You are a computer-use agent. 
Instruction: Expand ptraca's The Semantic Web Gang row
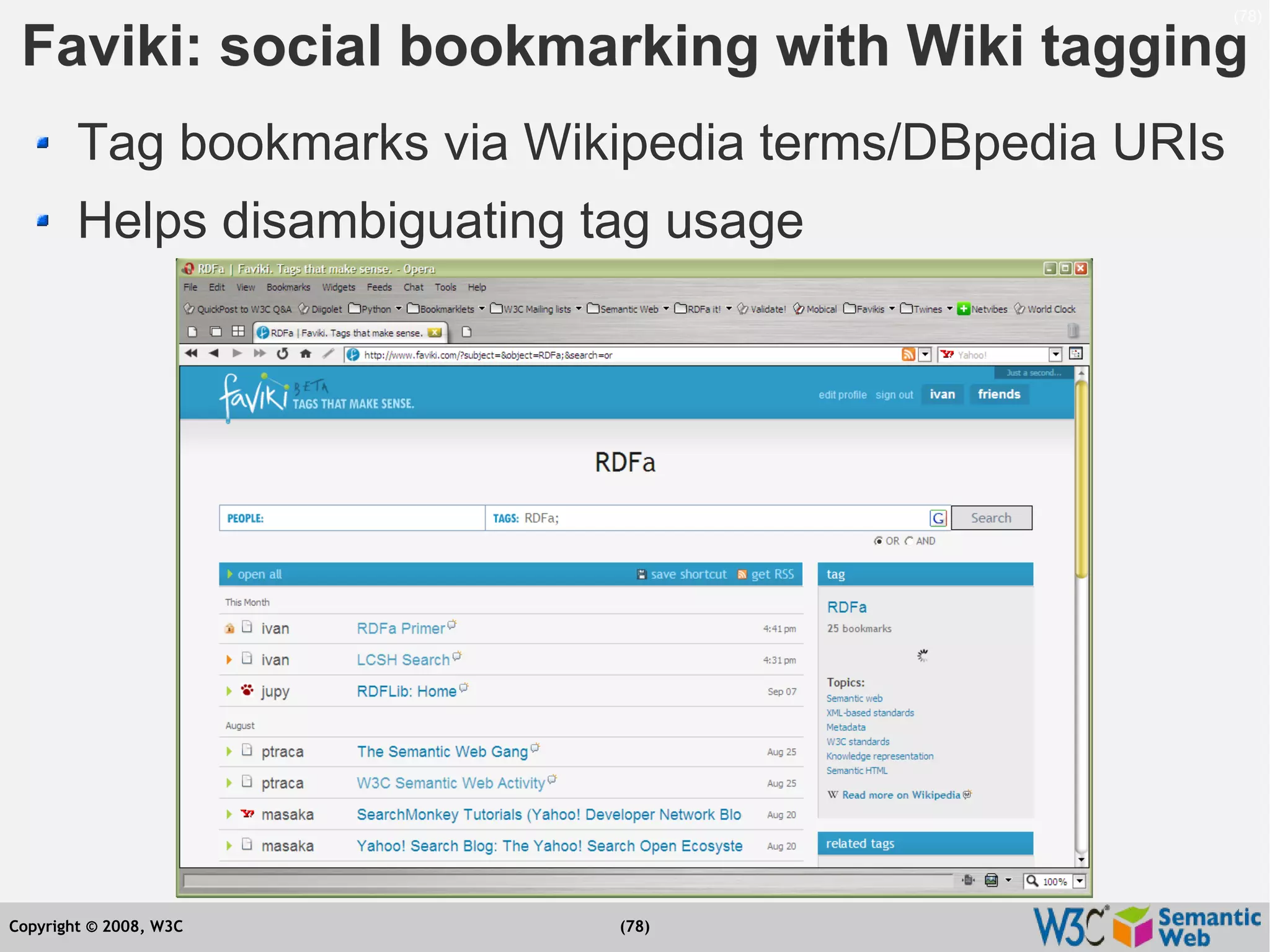229,752
